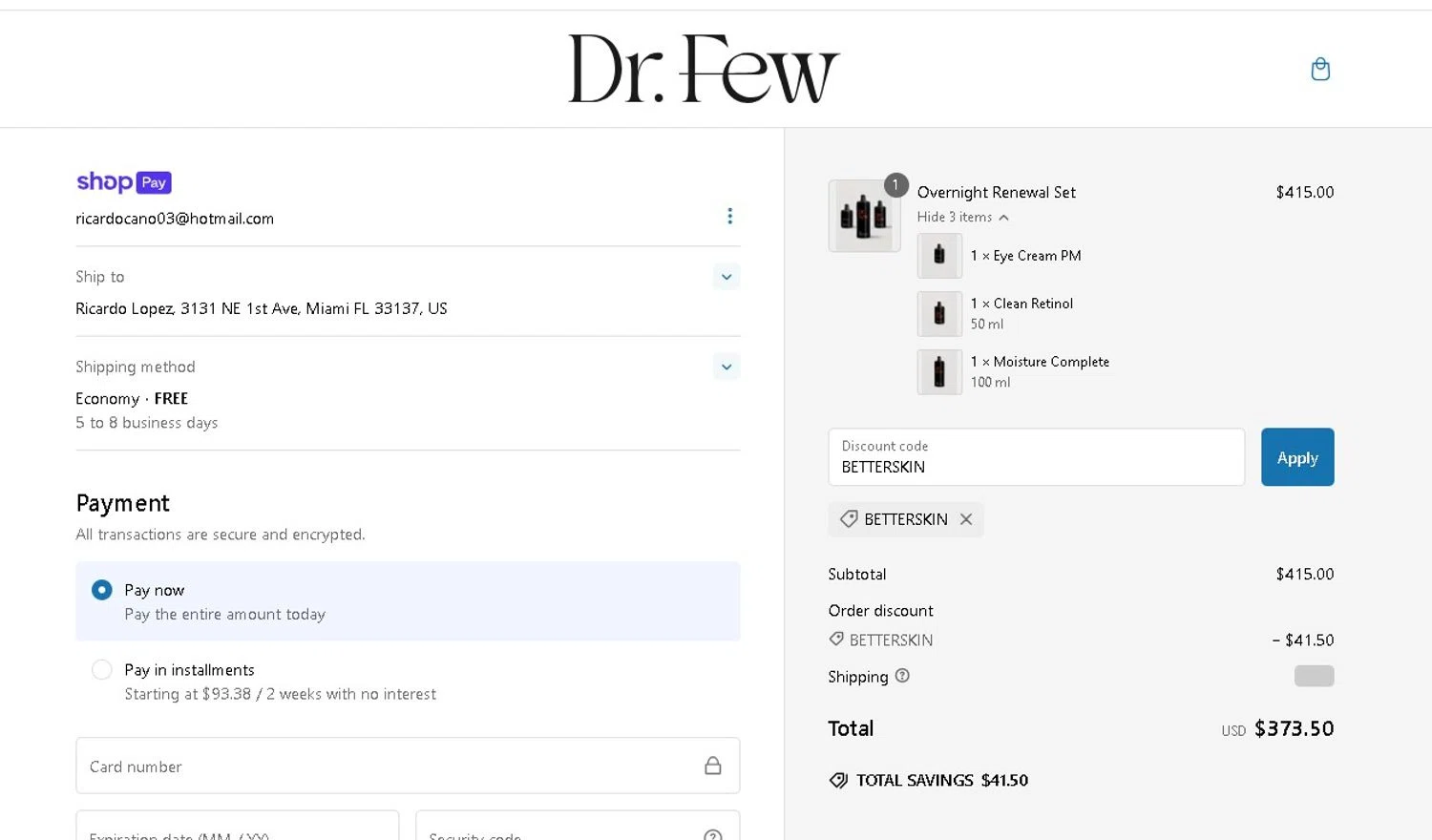Image resolution: width=1432 pixels, height=840 pixels.
Task: Click the Economy · FREE shipping text
Action: pos(132,398)
